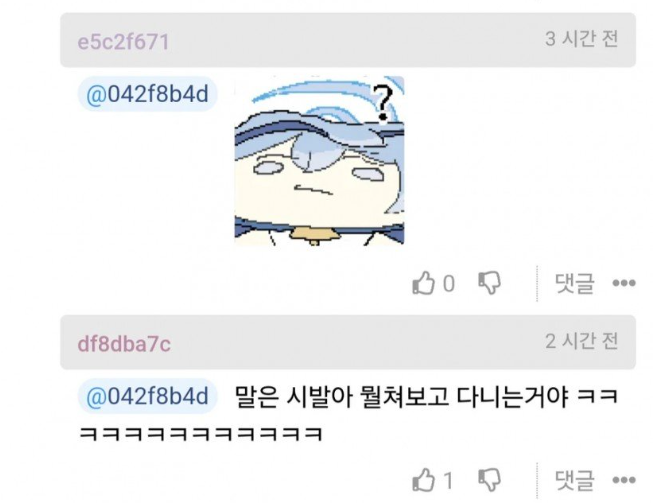656x503 pixels.
Task: Follow the @042f8b4d mention beside the sticker
Action: [147, 94]
